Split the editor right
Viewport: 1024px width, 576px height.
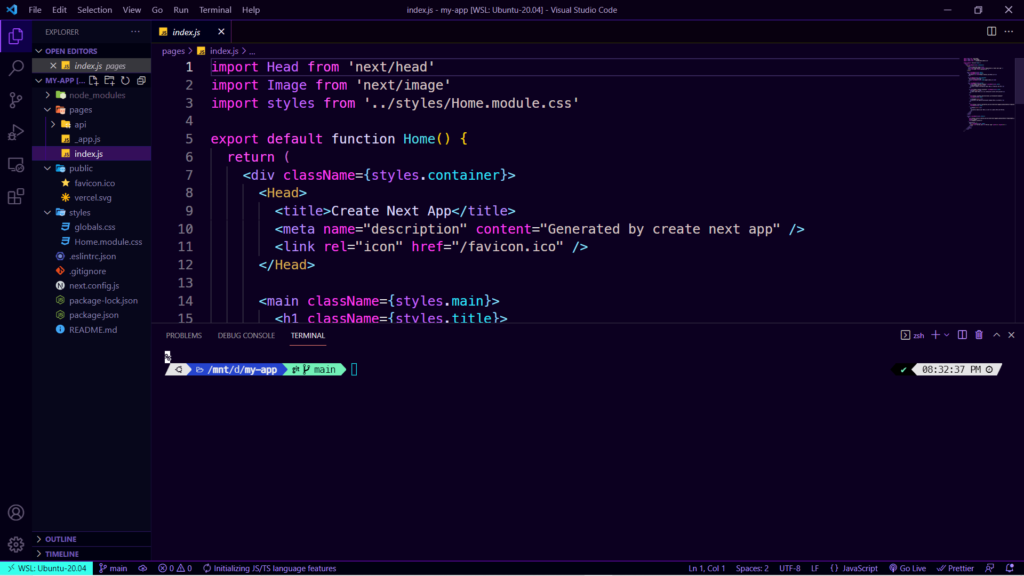point(992,31)
